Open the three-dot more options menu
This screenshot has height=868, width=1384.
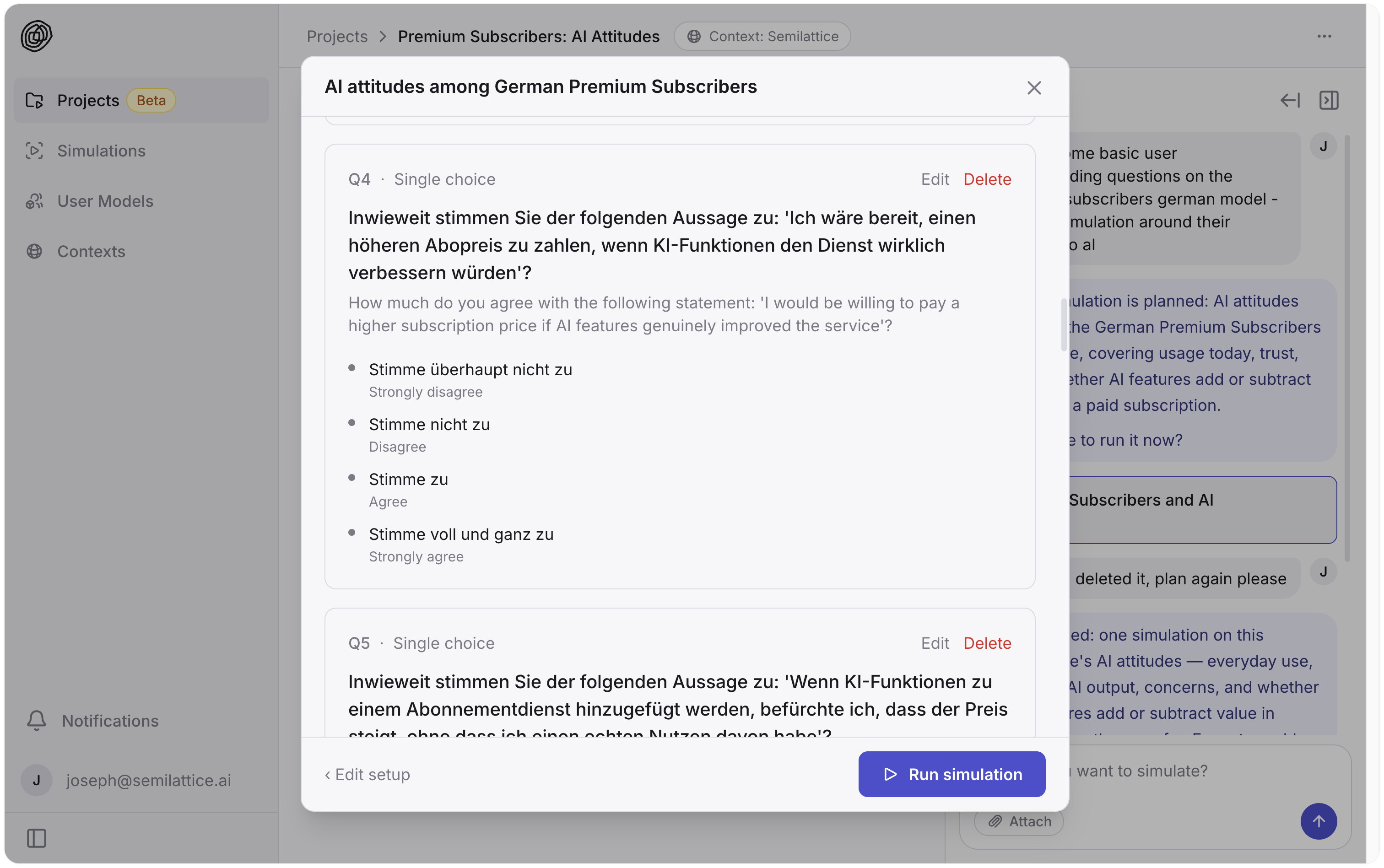1325,36
